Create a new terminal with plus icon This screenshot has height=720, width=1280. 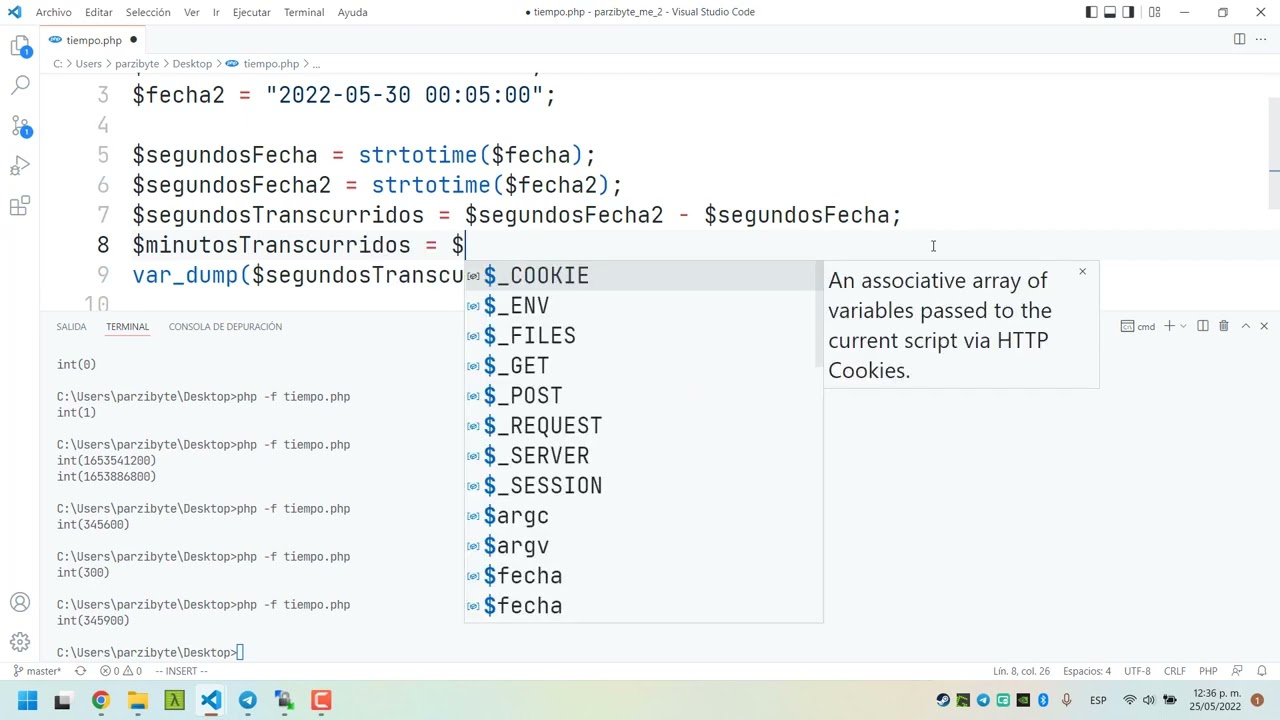pyautogui.click(x=1168, y=326)
